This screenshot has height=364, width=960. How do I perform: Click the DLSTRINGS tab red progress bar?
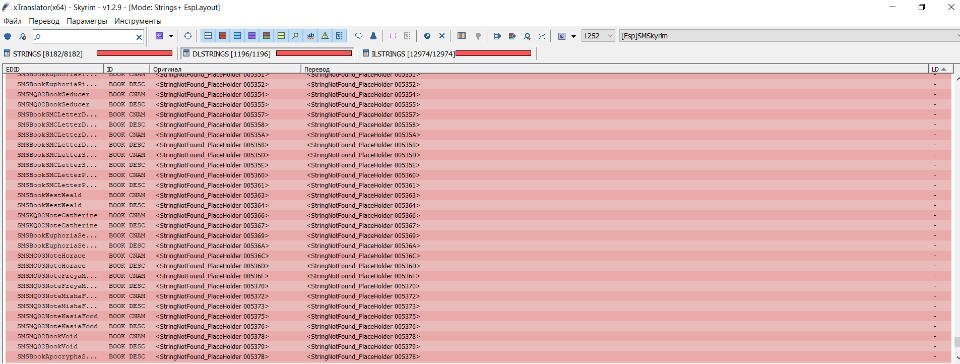point(314,54)
